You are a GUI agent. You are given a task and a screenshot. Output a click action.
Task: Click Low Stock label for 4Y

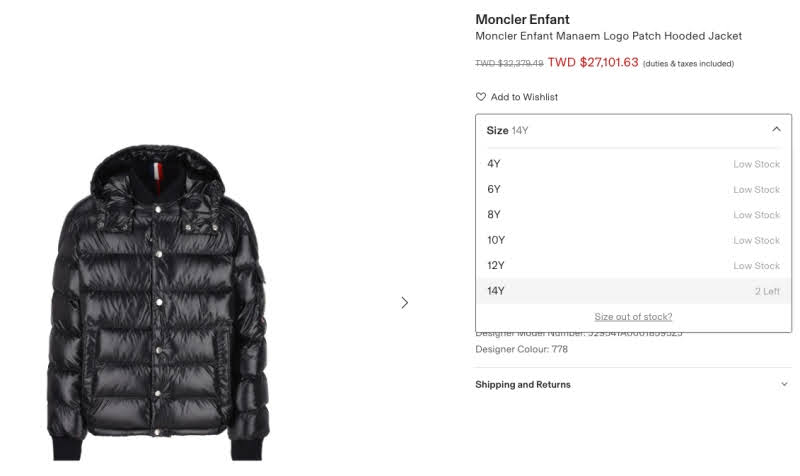pyautogui.click(x=756, y=164)
